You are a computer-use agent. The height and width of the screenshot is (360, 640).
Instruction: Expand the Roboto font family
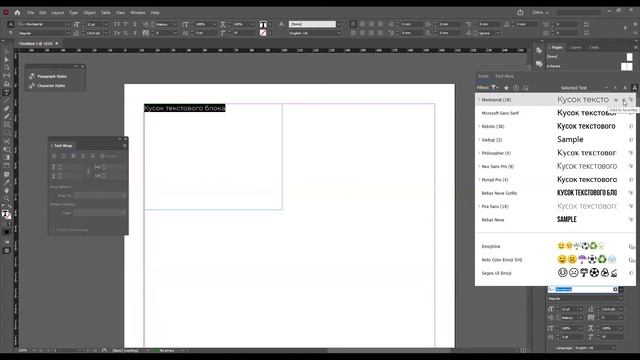[479, 127]
